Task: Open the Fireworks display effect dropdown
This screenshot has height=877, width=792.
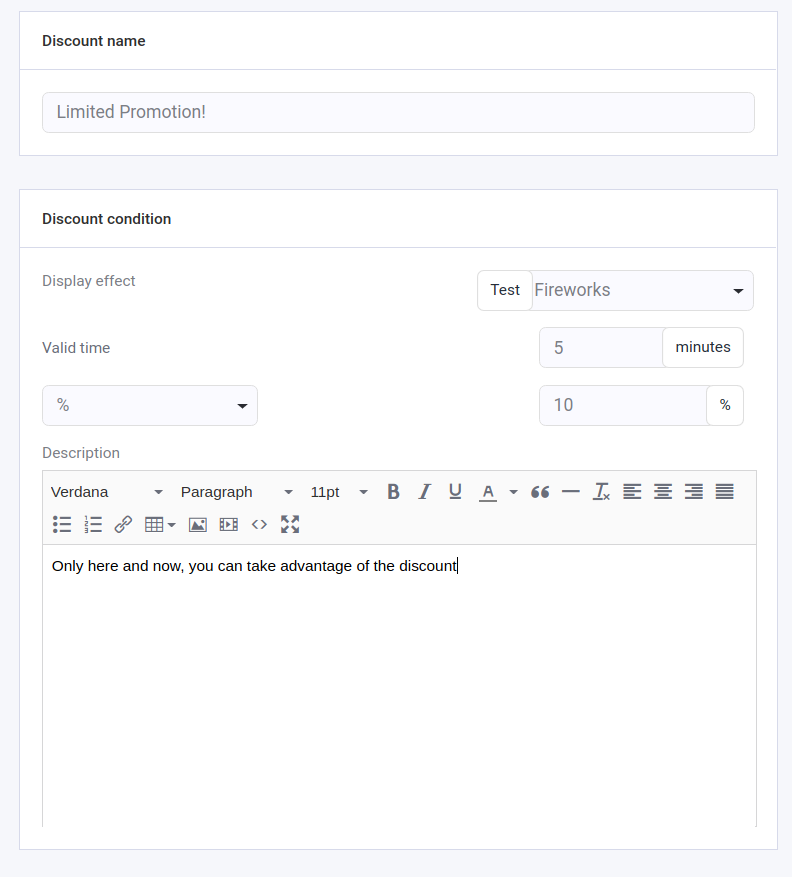Action: (x=642, y=291)
